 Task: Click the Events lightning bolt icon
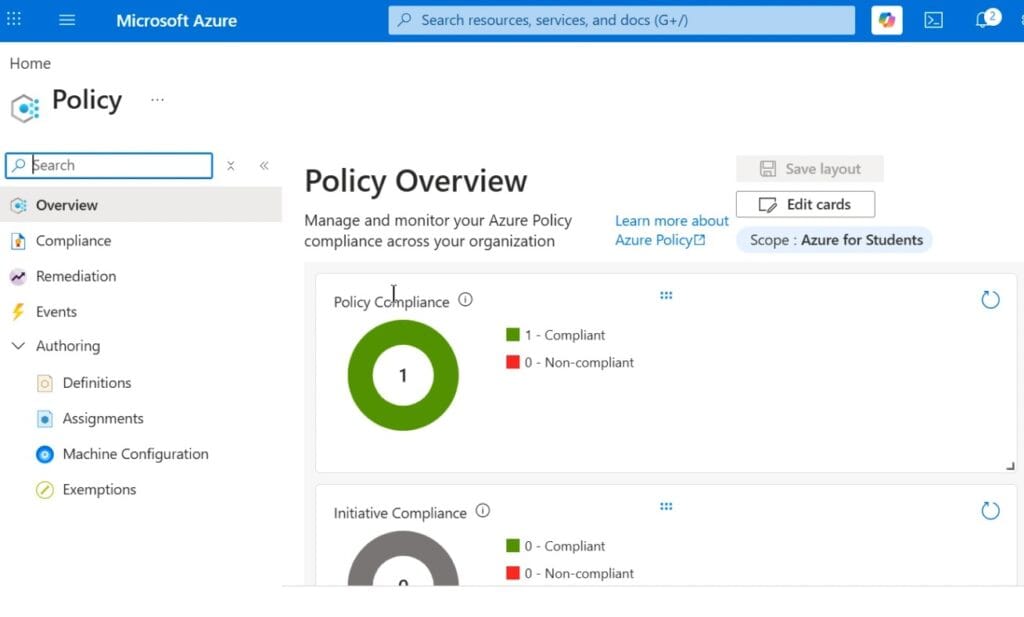(x=18, y=312)
